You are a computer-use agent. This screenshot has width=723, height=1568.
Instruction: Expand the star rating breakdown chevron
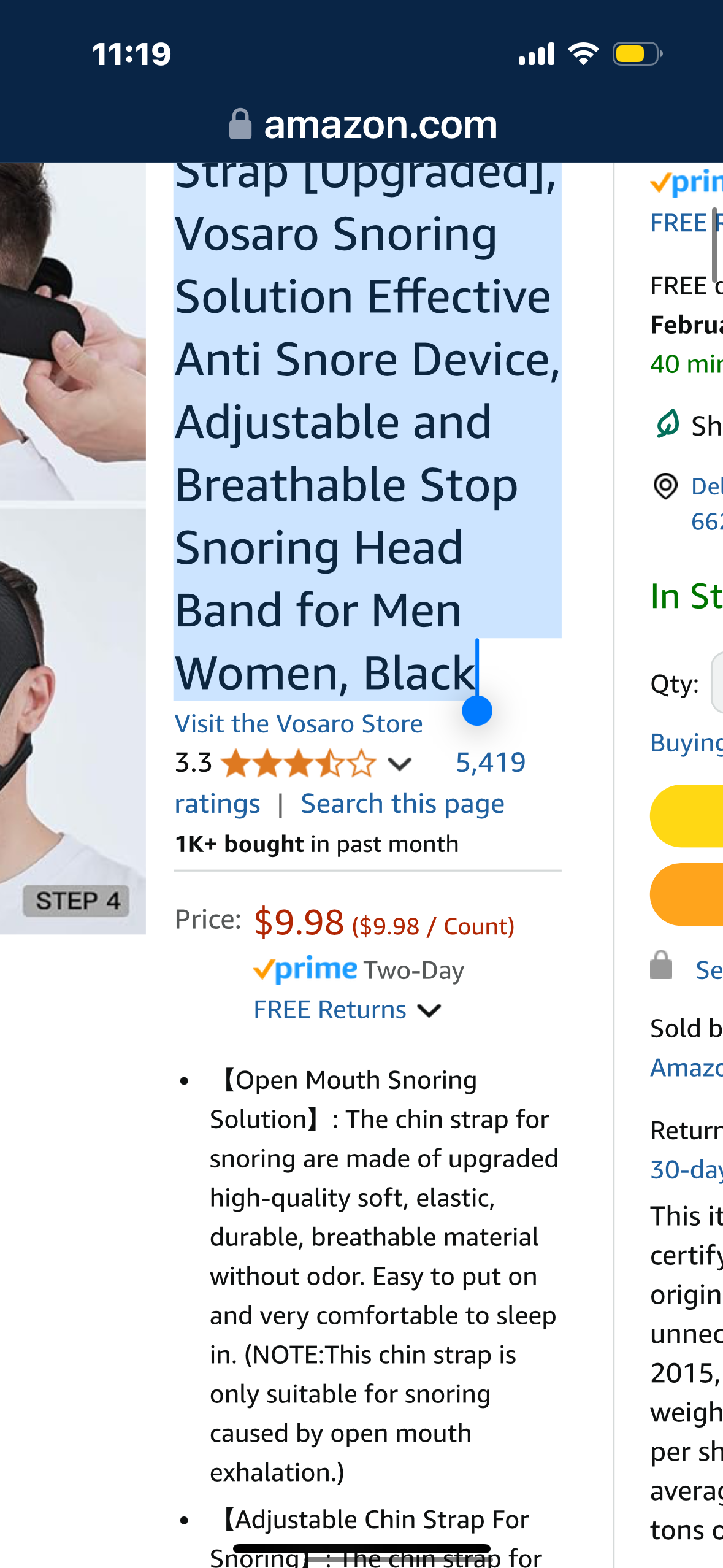coord(400,764)
